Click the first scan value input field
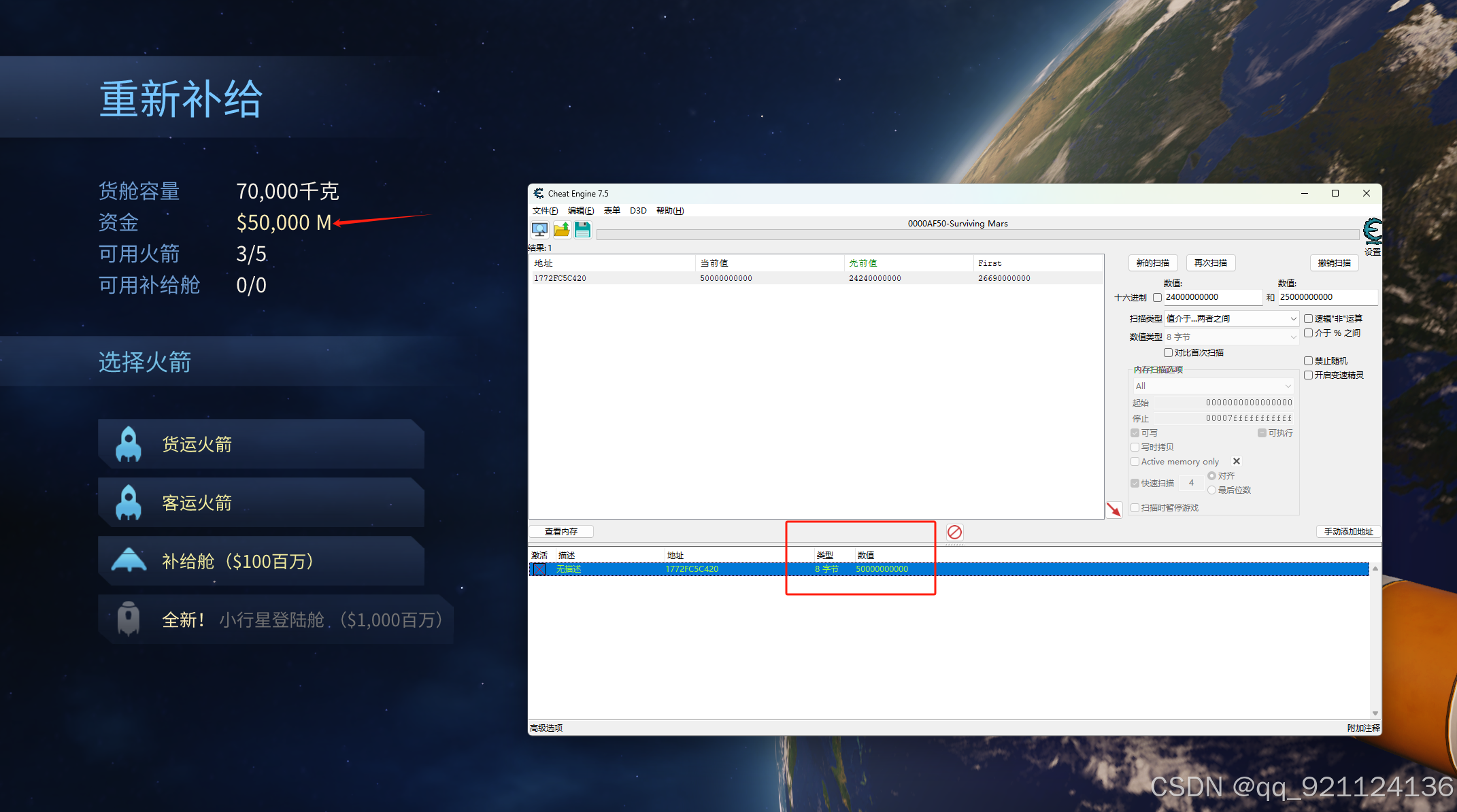 (x=1212, y=298)
